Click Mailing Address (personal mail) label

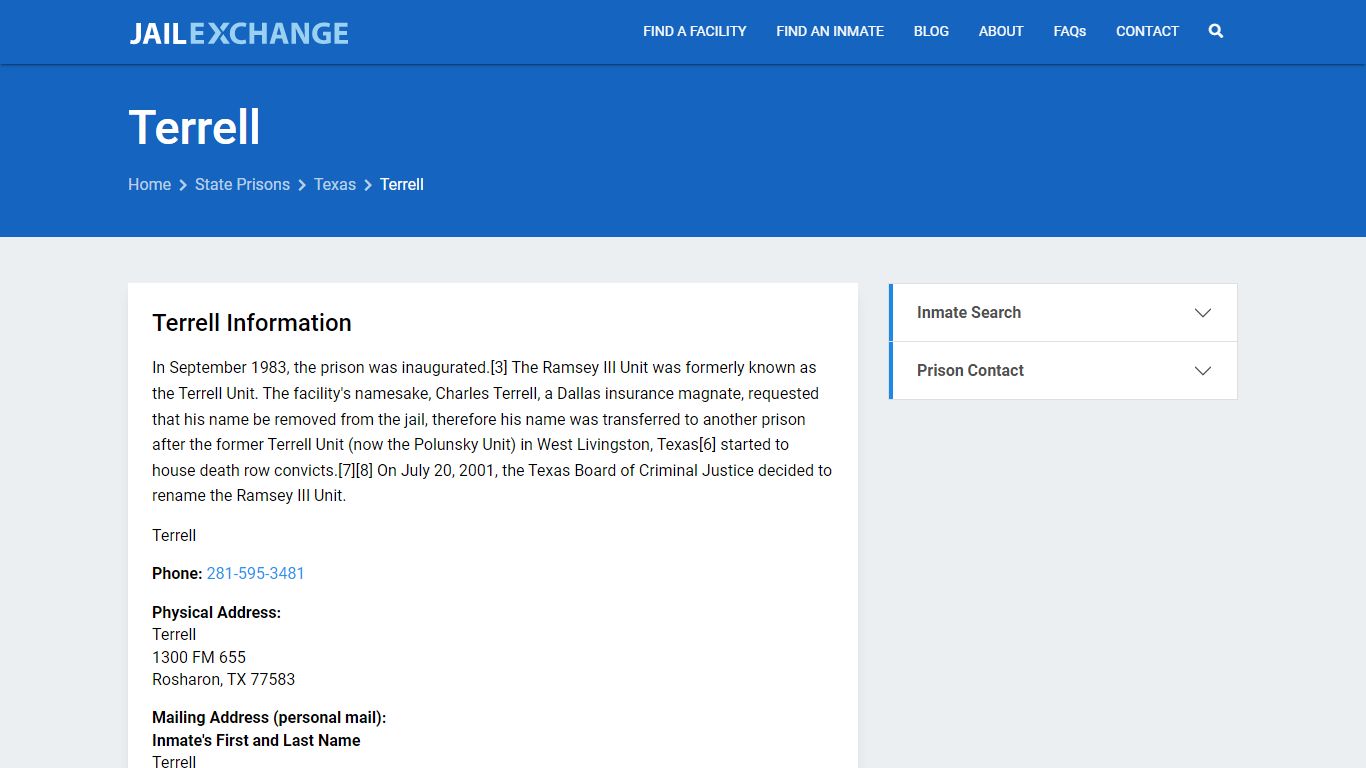[x=269, y=717]
